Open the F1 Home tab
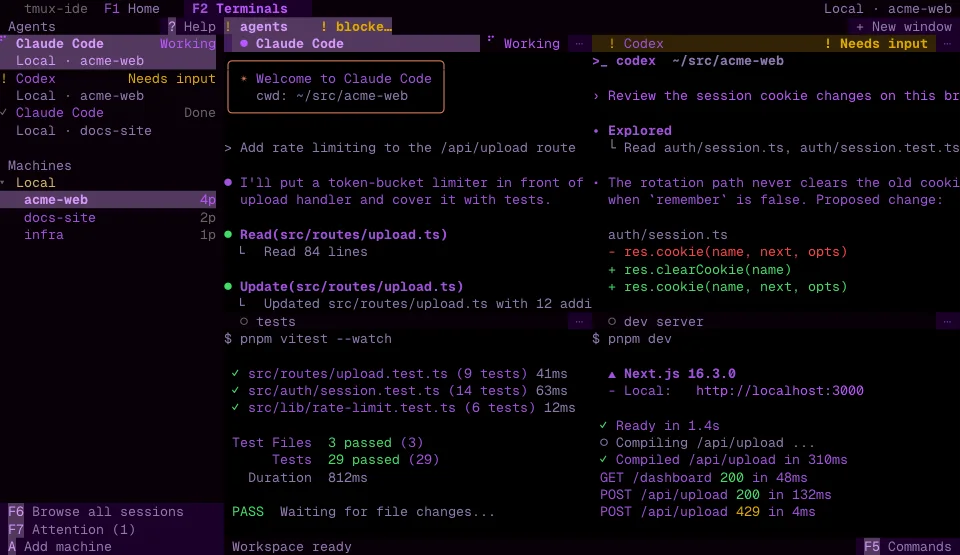The height and width of the screenshot is (555, 960). pyautogui.click(x=132, y=9)
